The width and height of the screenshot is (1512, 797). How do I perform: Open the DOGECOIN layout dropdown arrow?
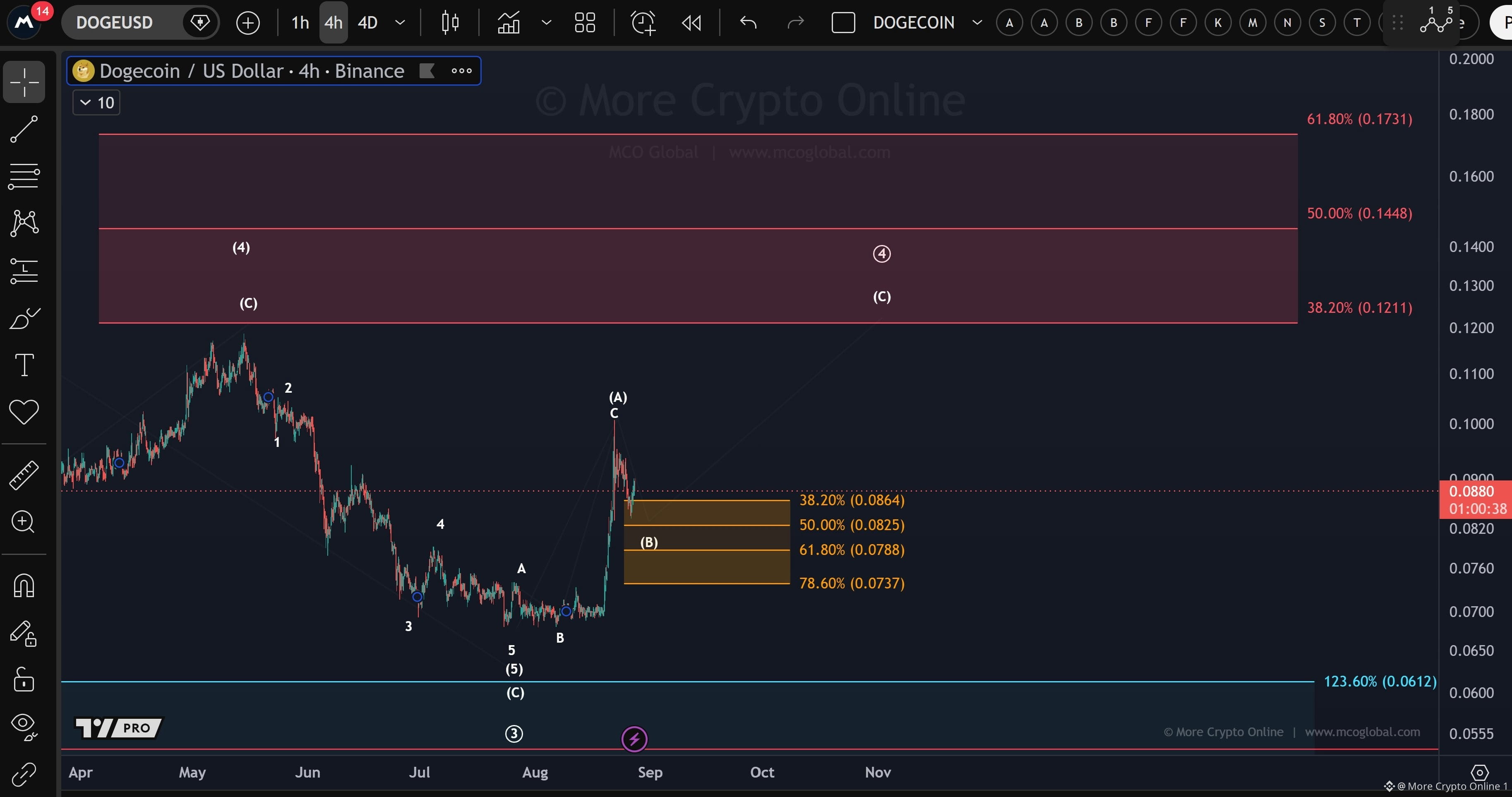[x=977, y=23]
